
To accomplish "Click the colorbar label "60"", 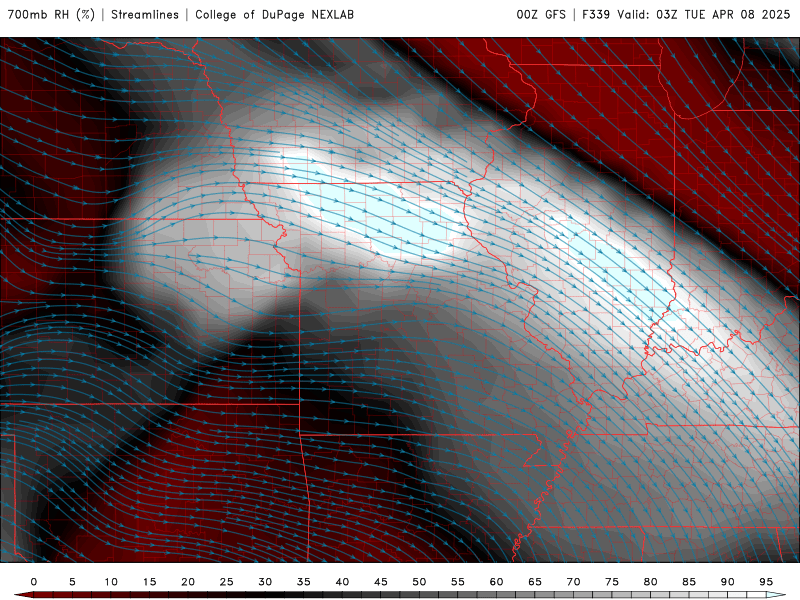I will coord(496,582).
